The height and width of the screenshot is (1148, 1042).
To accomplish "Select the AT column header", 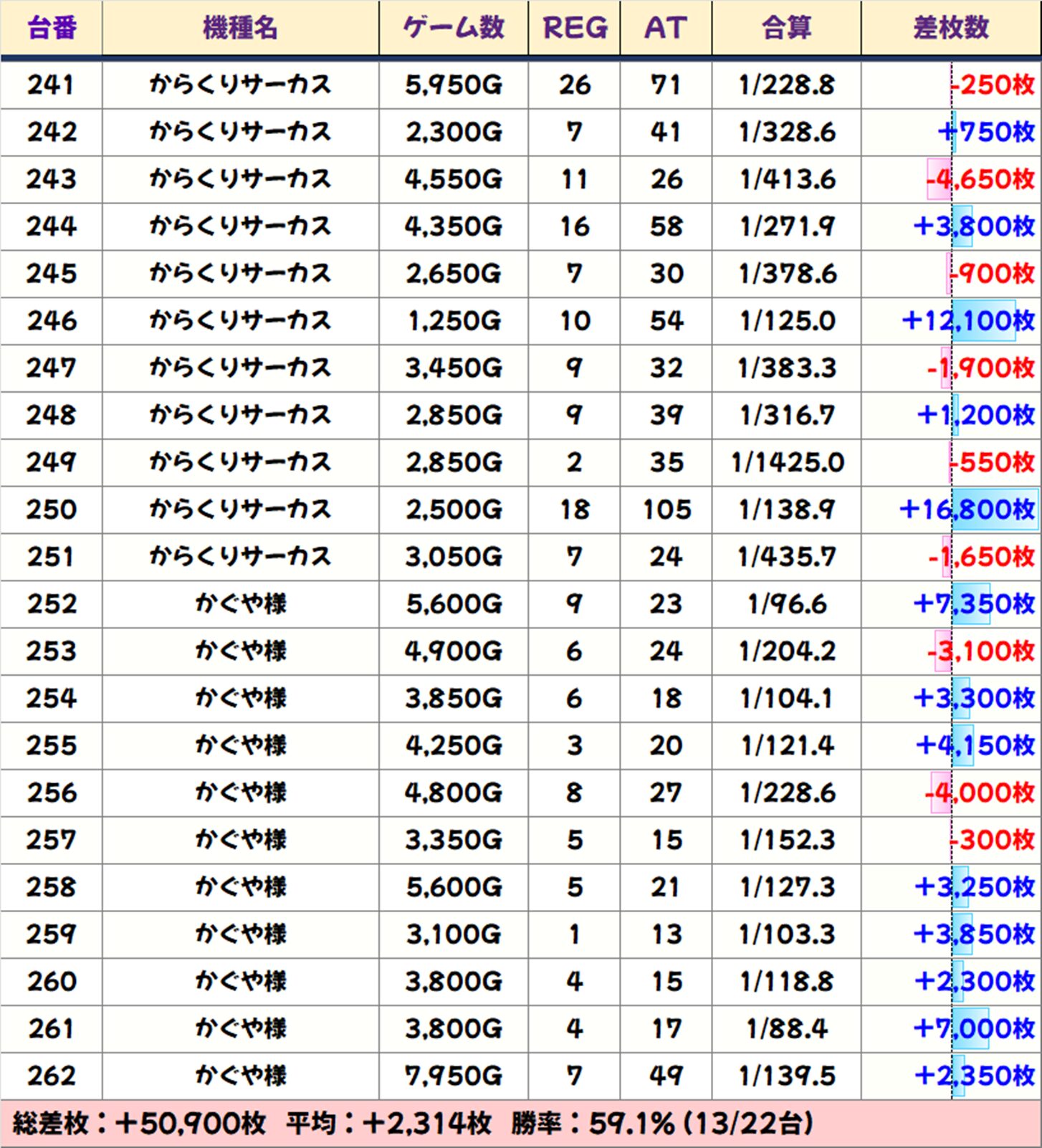I will [666, 28].
